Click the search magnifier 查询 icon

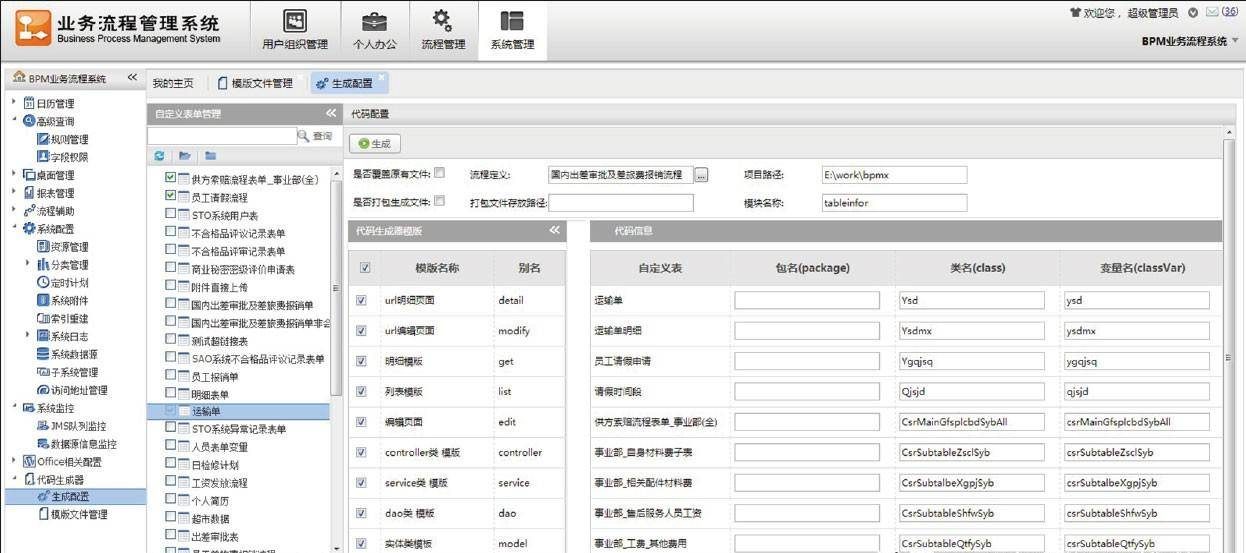pos(304,136)
